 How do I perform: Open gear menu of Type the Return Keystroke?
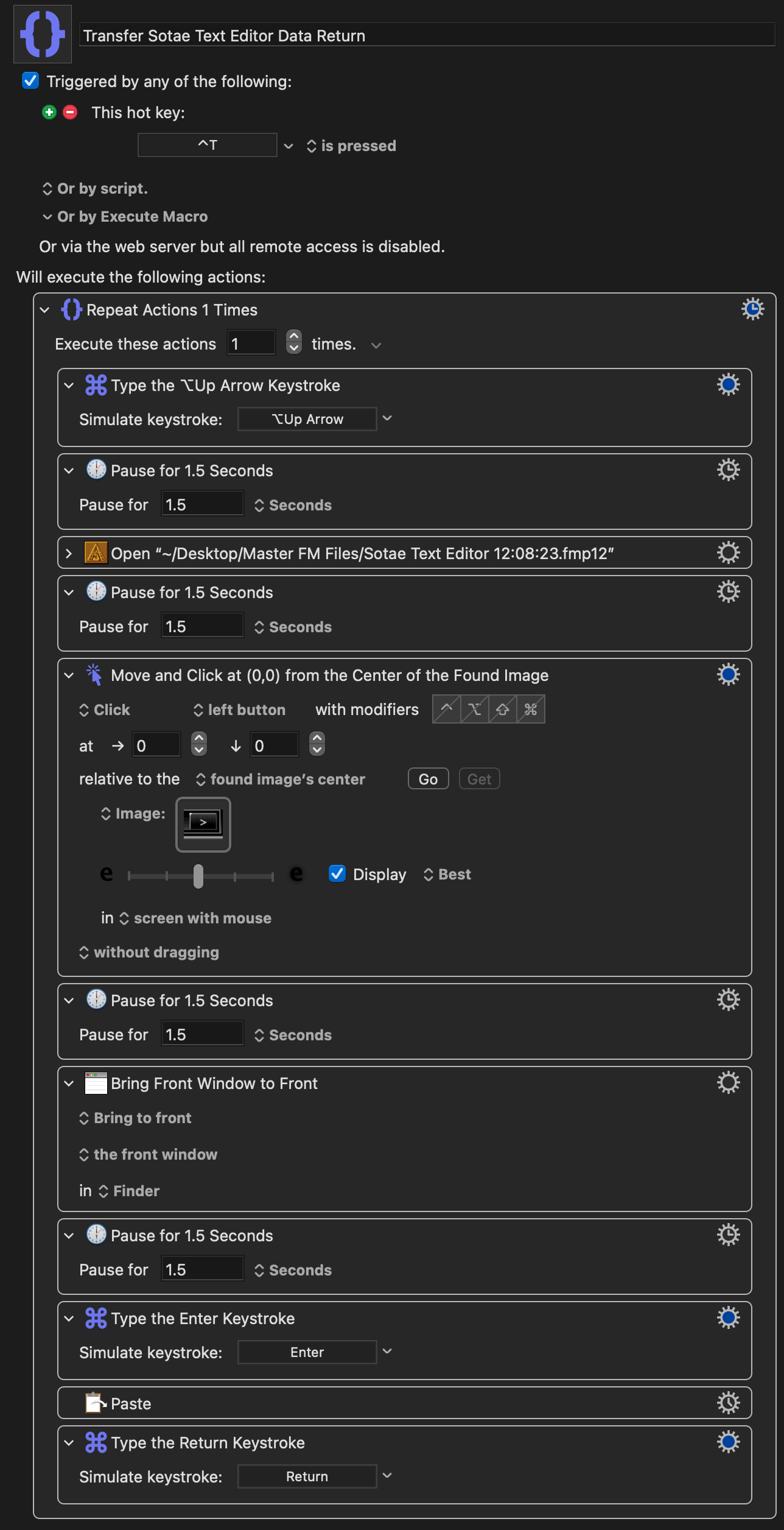[728, 1442]
